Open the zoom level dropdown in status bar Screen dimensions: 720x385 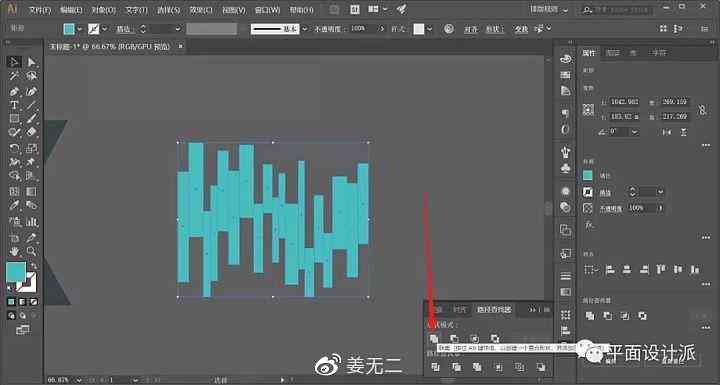pos(79,380)
